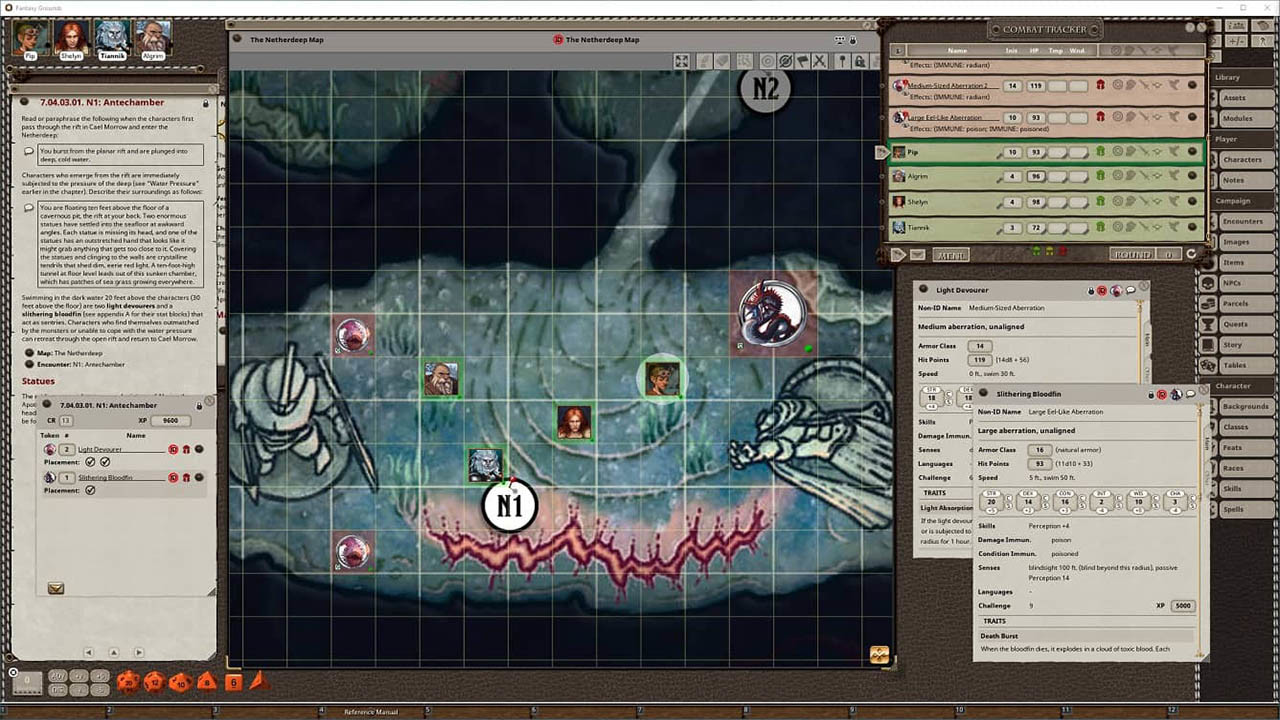Click the next-page arrow below the story panel
This screenshot has width=1280, height=720.
pyautogui.click(x=138, y=652)
